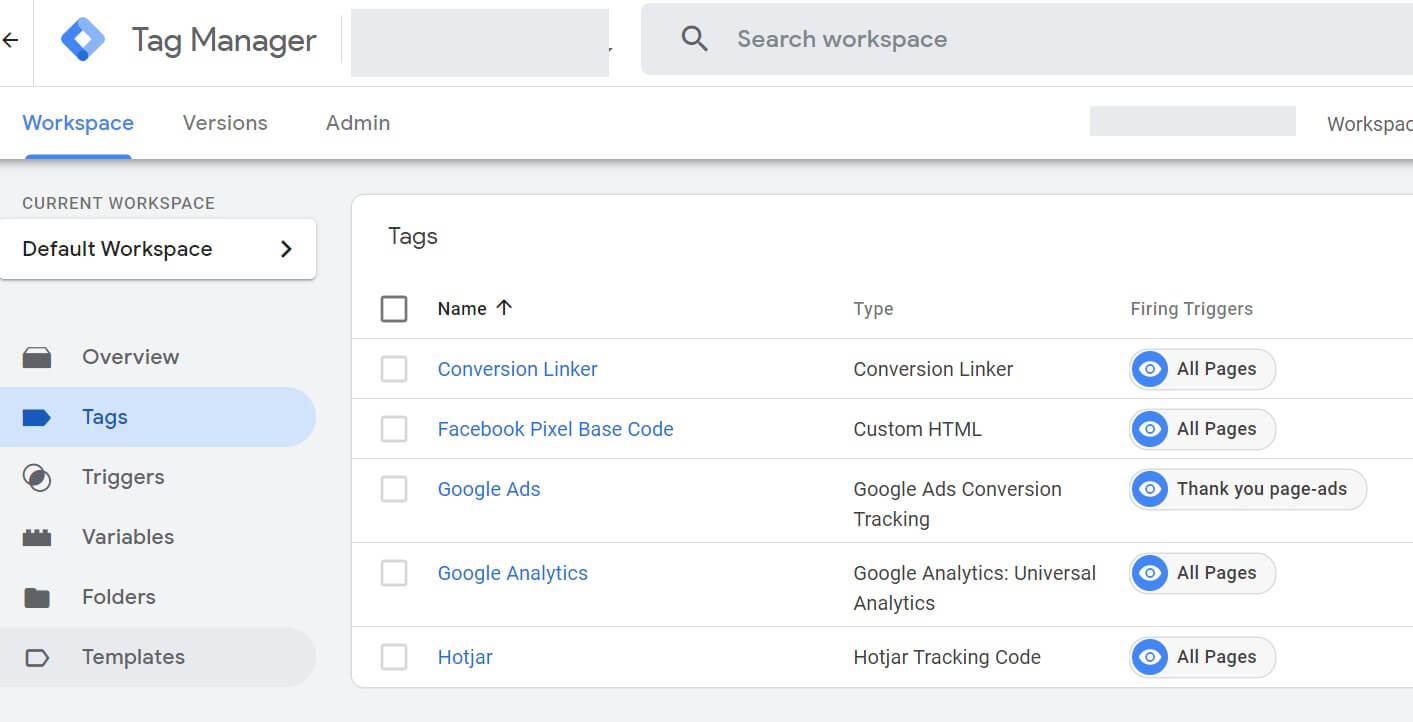
Task: Open the Google Ads tag
Action: point(489,489)
